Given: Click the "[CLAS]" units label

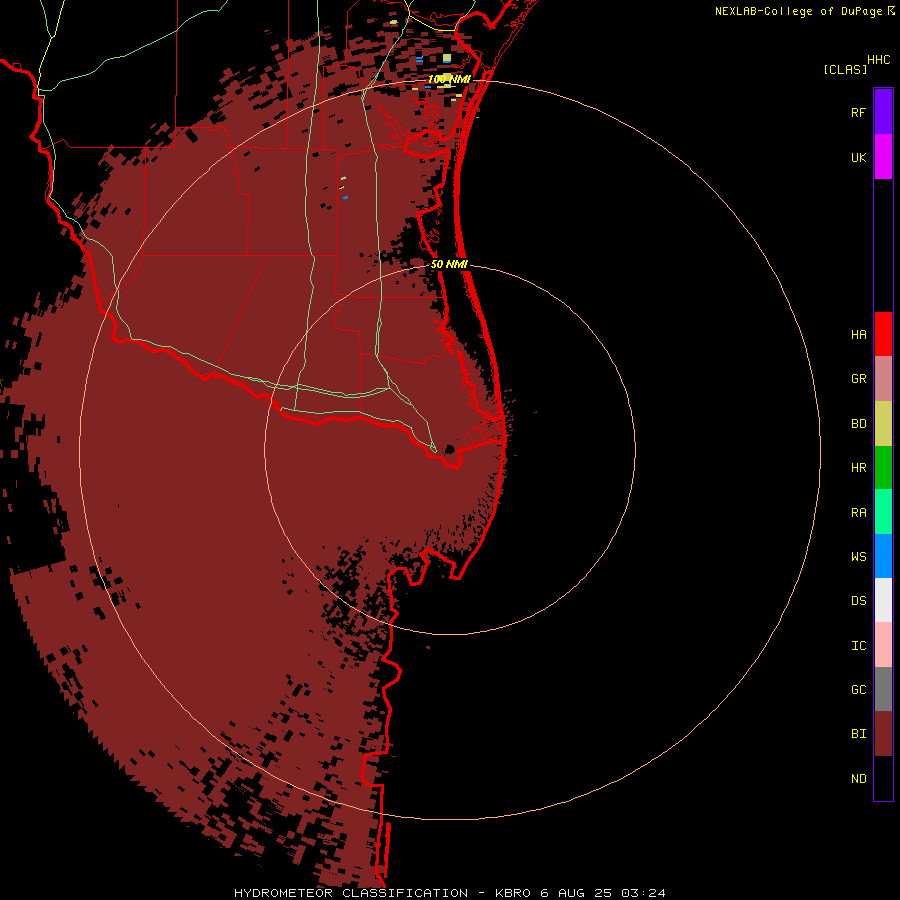Looking at the screenshot, I should point(845,70).
